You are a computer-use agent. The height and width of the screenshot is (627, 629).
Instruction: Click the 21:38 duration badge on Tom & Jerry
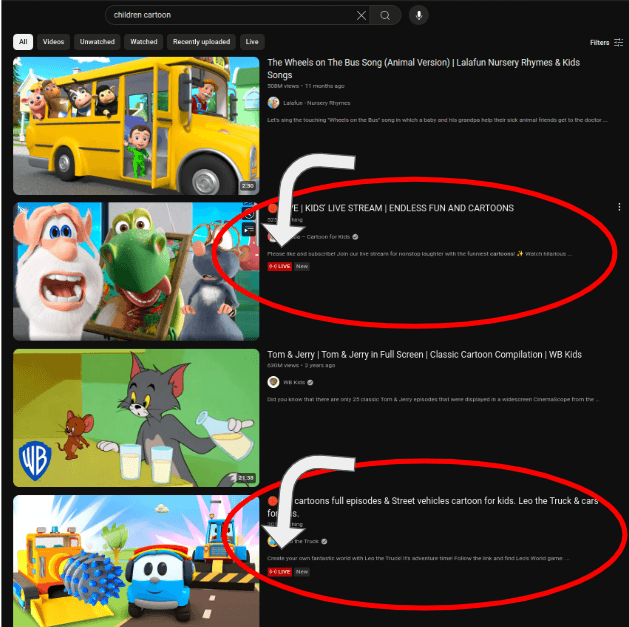click(x=246, y=478)
